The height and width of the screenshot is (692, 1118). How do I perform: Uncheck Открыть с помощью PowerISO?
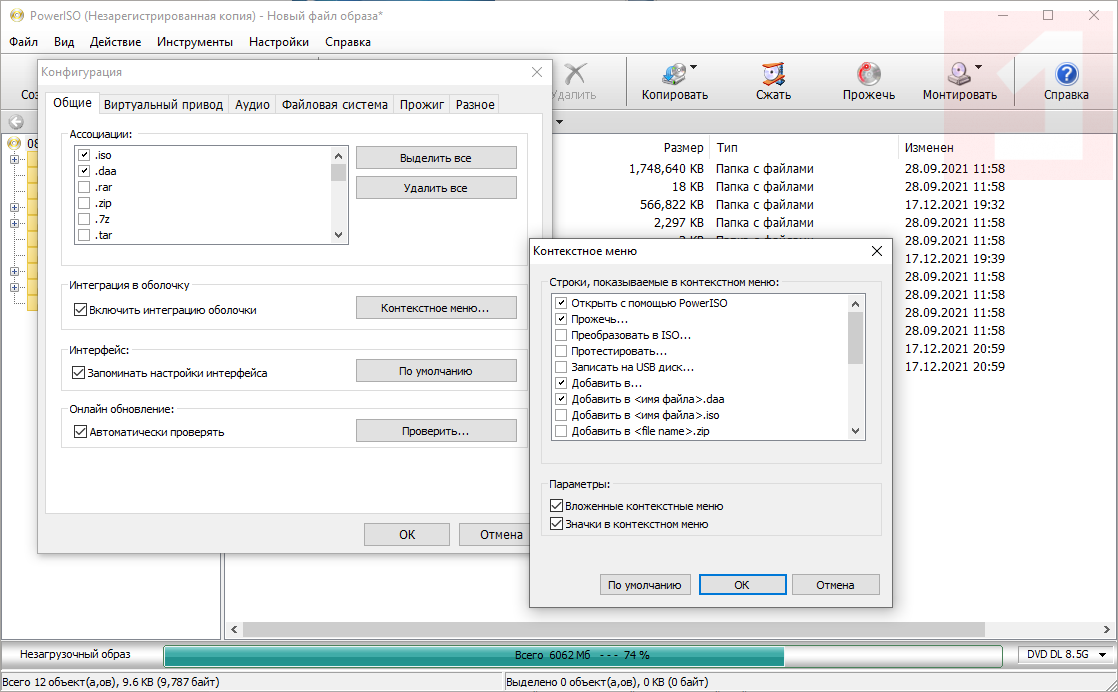(561, 303)
